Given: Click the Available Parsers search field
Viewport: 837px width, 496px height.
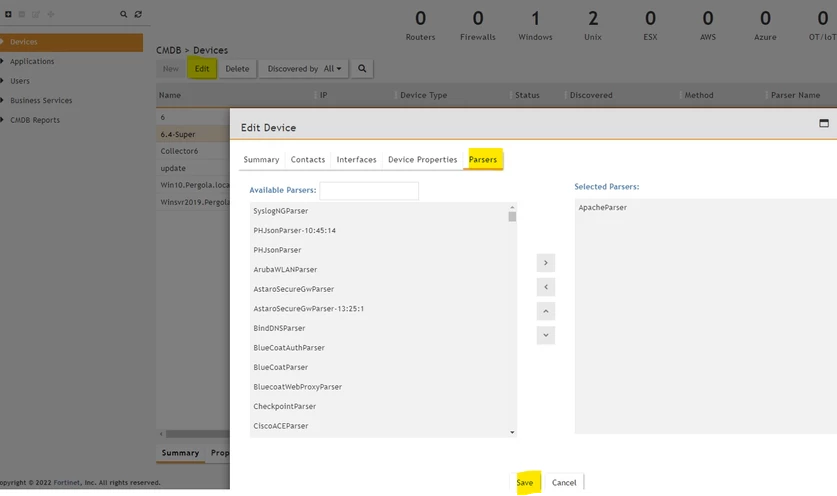Looking at the screenshot, I should pyautogui.click(x=369, y=191).
